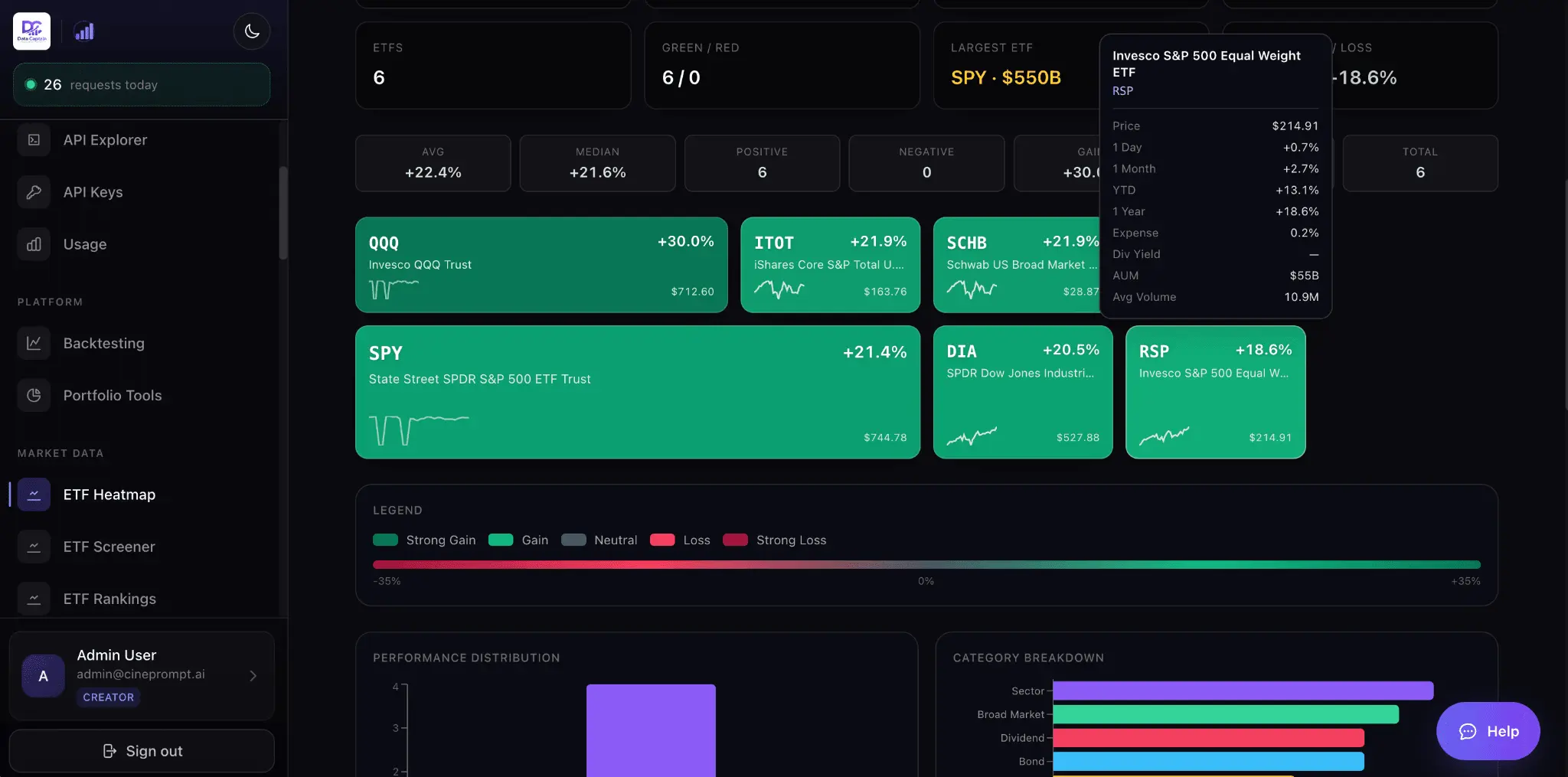The image size is (1568, 777).
Task: Click the Strong Gain legend swatch
Action: pos(385,540)
